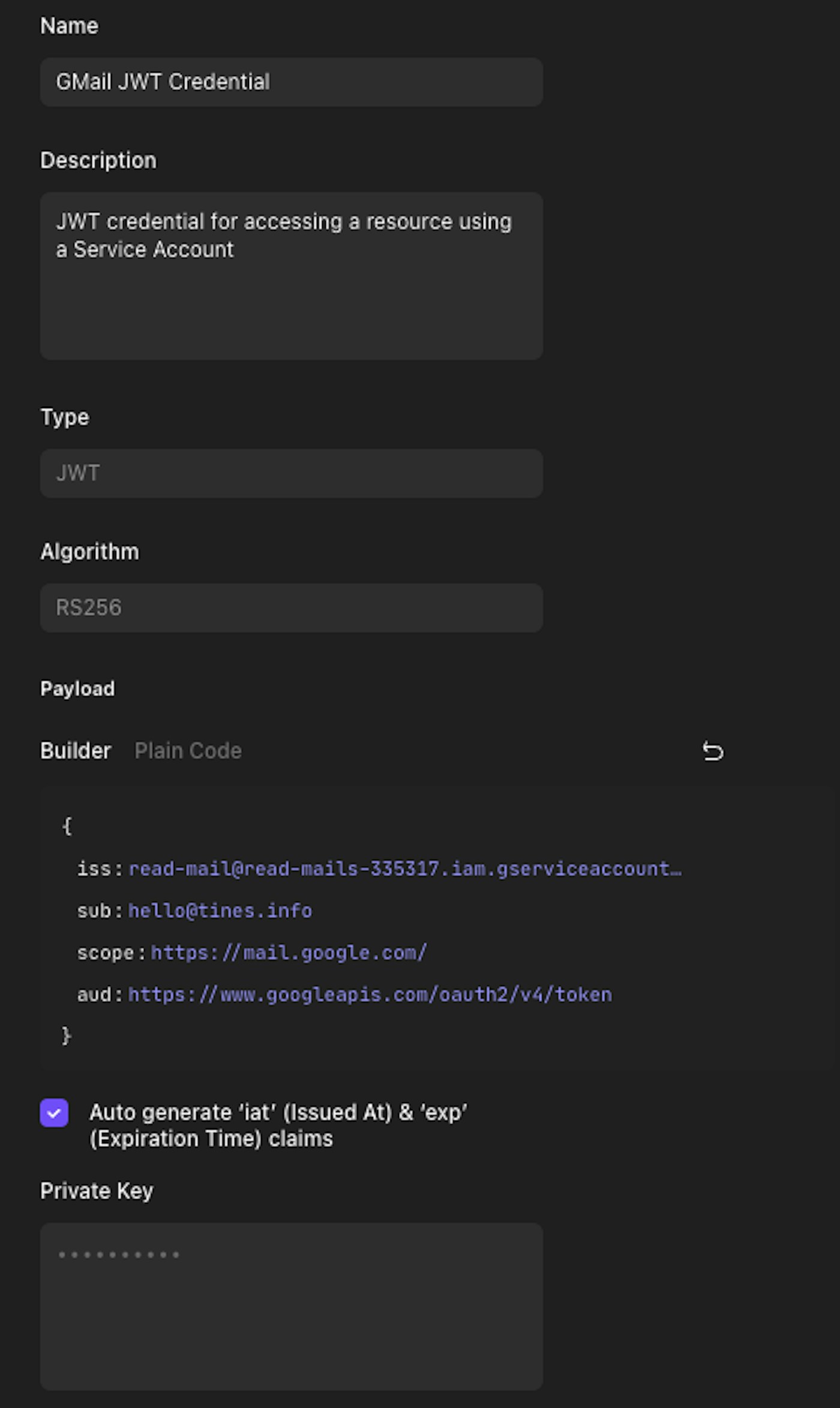Click the Name field with GMail JWT Credential
840x1408 pixels.
292,82
